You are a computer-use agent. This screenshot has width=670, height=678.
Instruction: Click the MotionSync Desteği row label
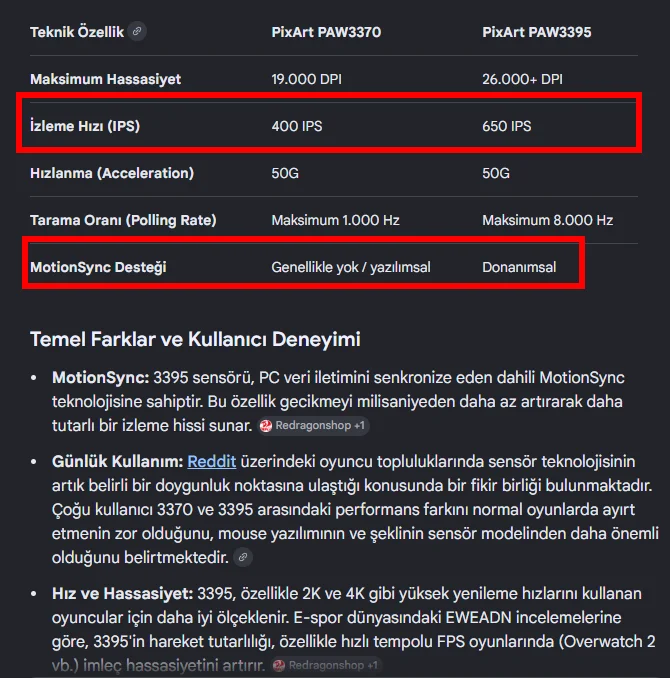coord(98,267)
